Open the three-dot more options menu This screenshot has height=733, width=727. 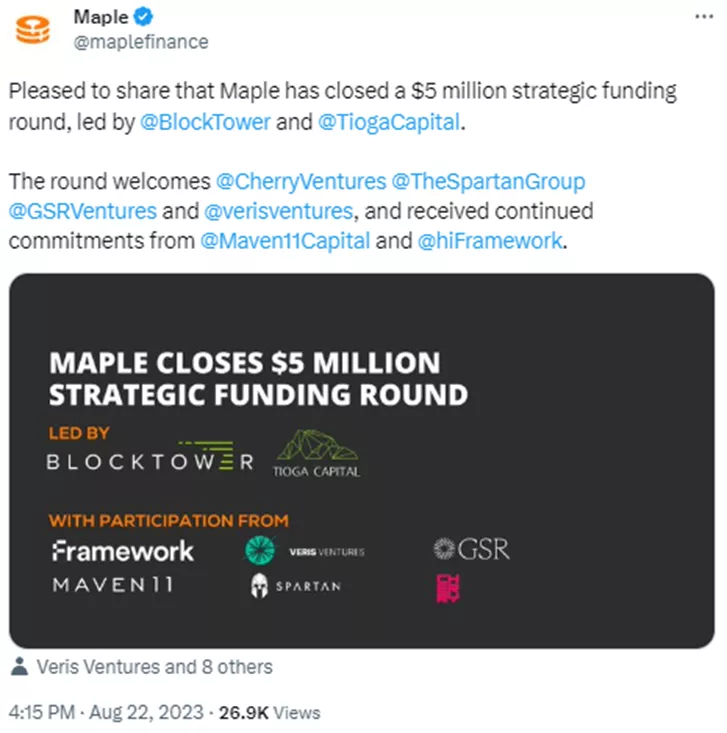coord(704,19)
